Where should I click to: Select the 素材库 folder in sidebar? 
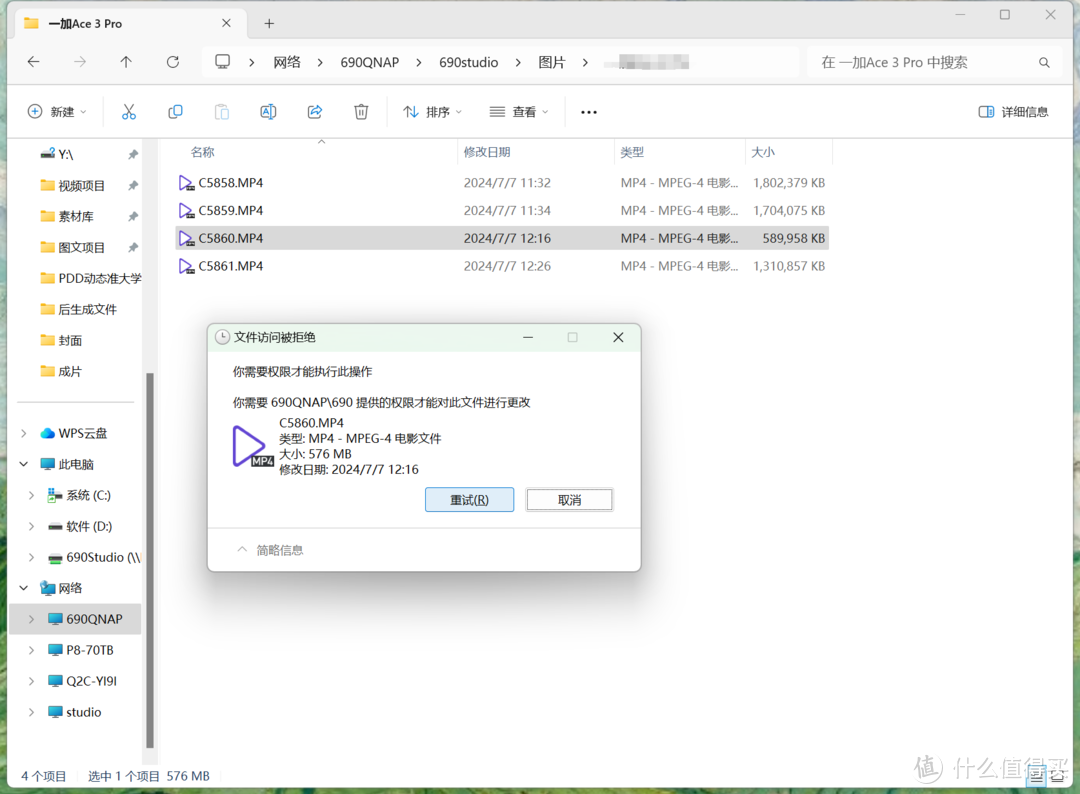pos(75,216)
